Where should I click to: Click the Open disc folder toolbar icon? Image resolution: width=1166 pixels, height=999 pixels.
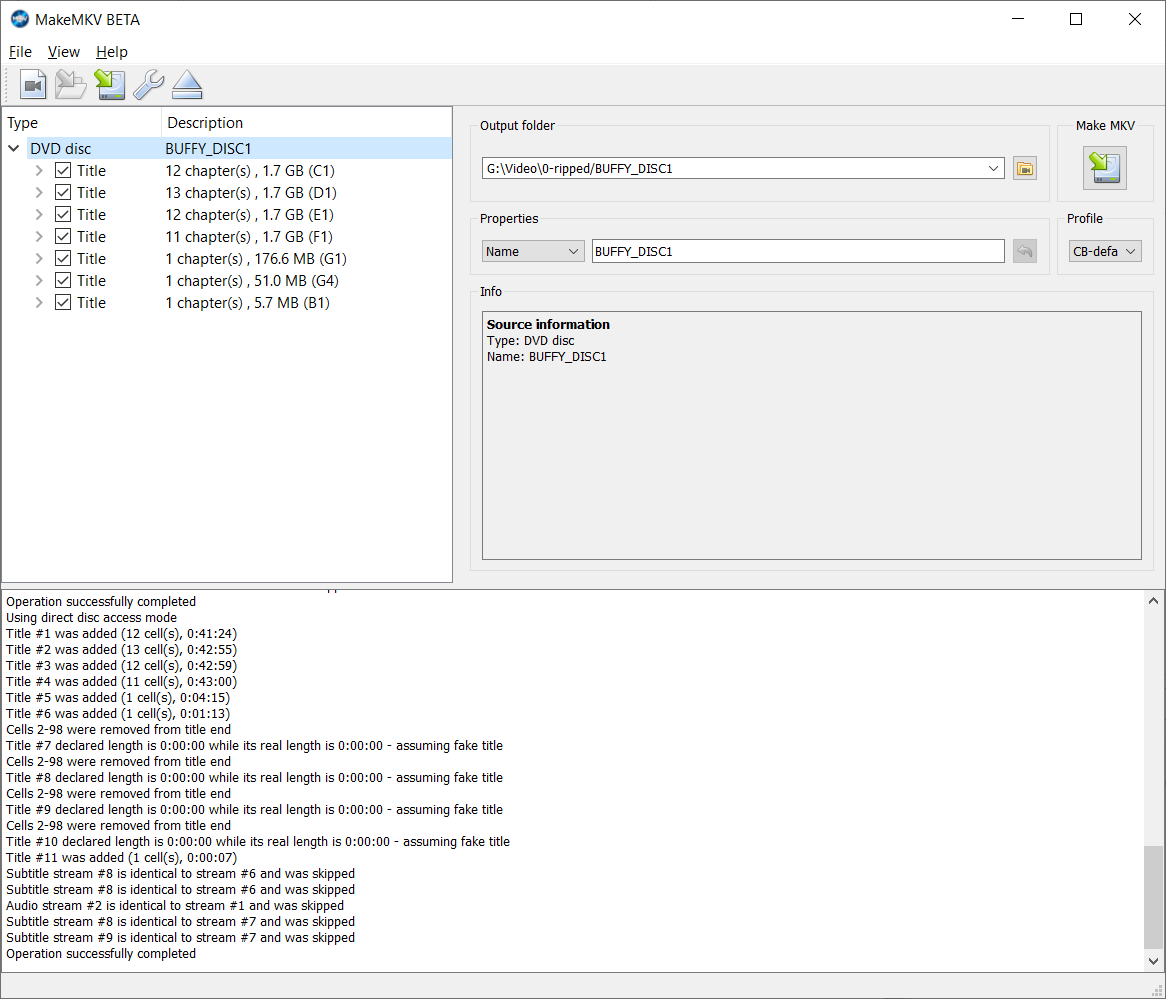pyautogui.click(x=71, y=85)
